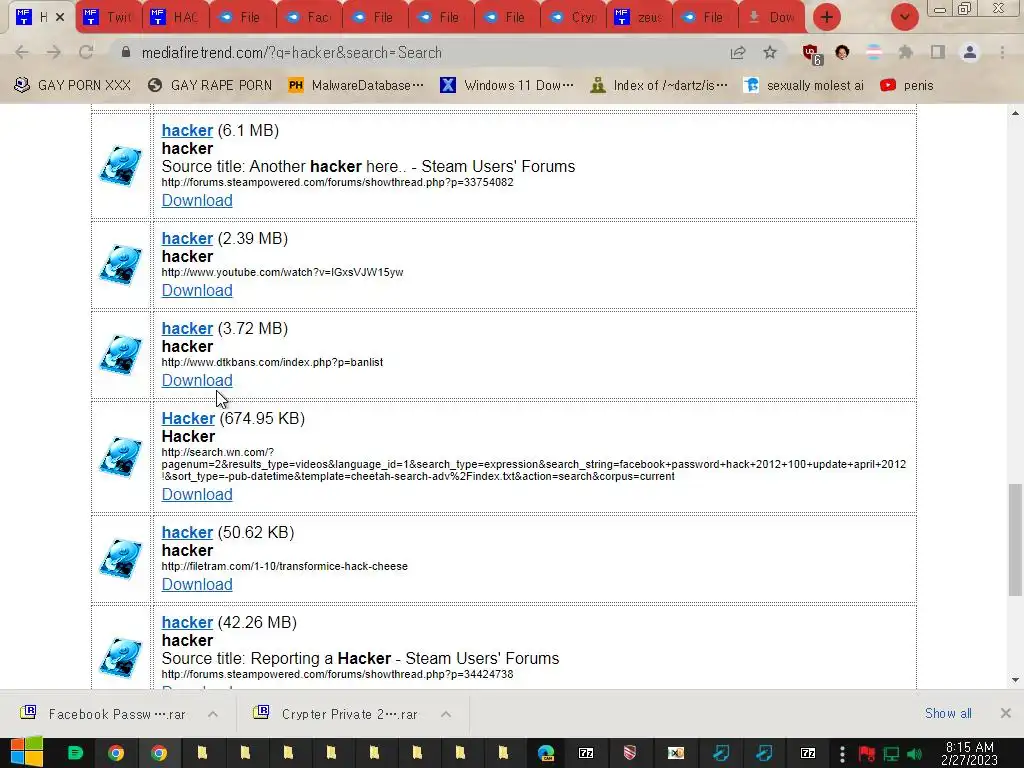Click the dtkbans.com banlist URL text
The width and height of the screenshot is (1024, 768).
(x=272, y=362)
